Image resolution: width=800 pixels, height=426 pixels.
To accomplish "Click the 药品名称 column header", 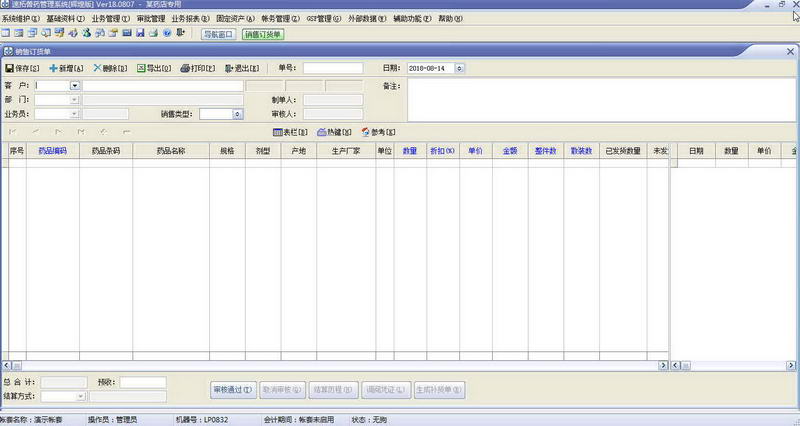I will [x=171, y=151].
